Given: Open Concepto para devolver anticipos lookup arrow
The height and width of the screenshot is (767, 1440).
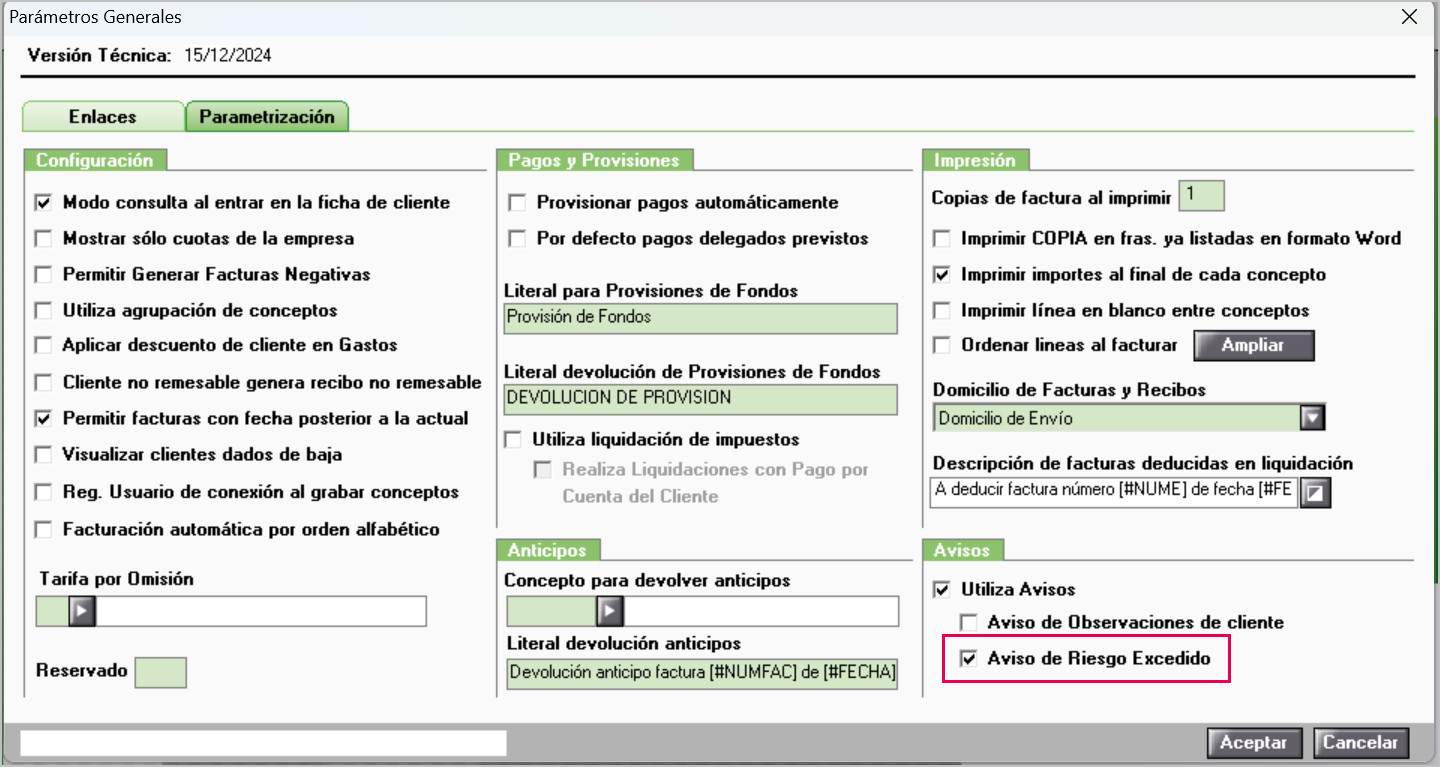Looking at the screenshot, I should (x=610, y=611).
